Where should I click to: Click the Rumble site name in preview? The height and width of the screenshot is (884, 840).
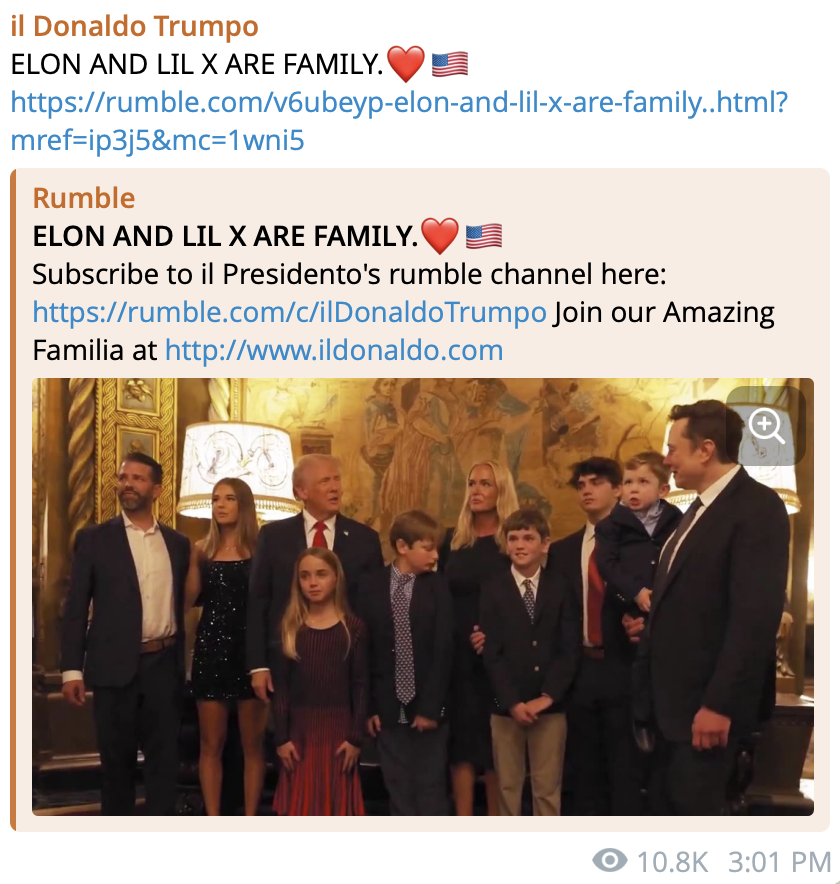point(84,198)
